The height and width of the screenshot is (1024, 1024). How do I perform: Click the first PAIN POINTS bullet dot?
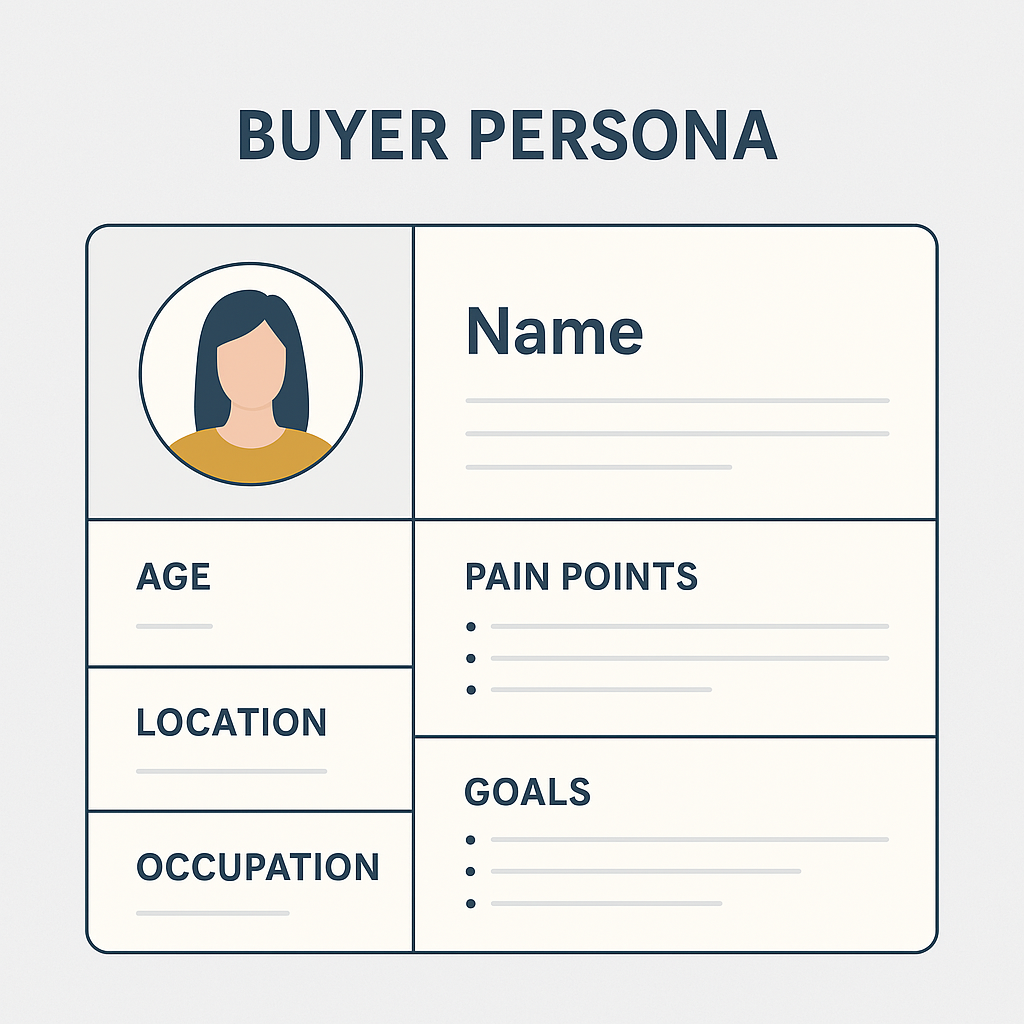coord(471,627)
